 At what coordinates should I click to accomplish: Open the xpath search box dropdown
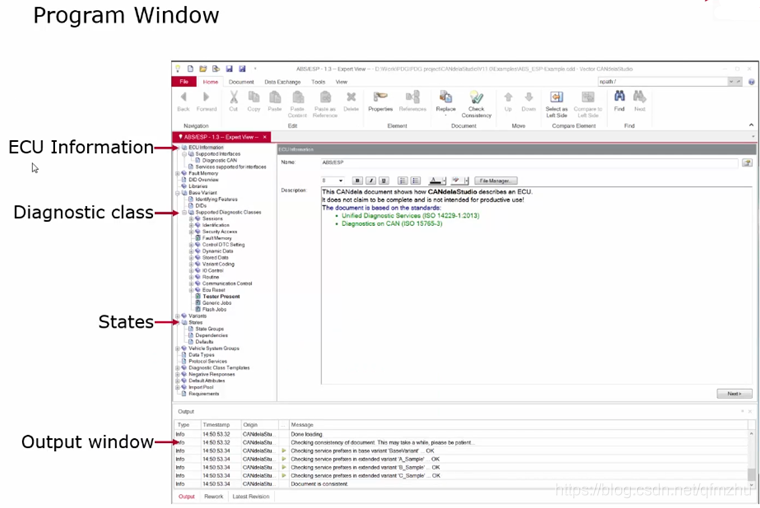click(x=731, y=81)
